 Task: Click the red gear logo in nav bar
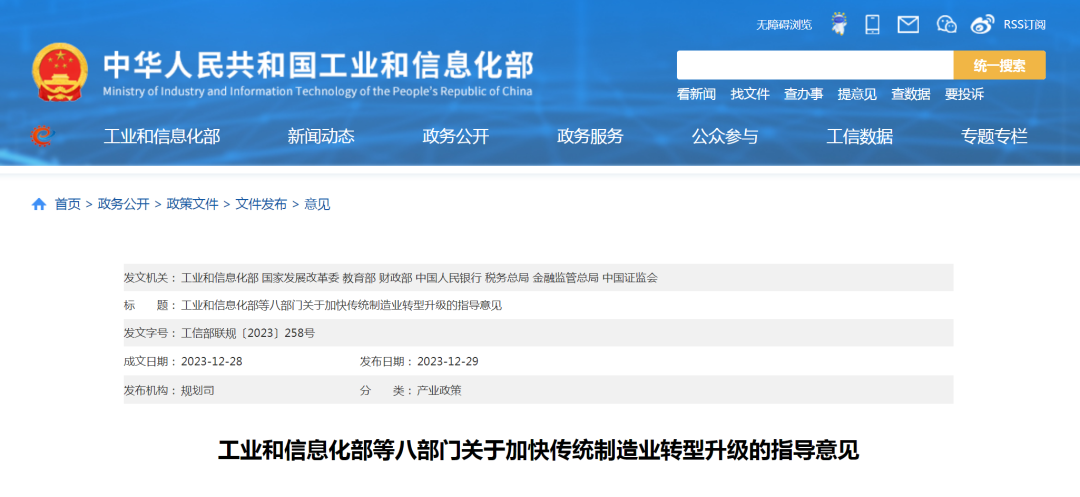(x=41, y=136)
